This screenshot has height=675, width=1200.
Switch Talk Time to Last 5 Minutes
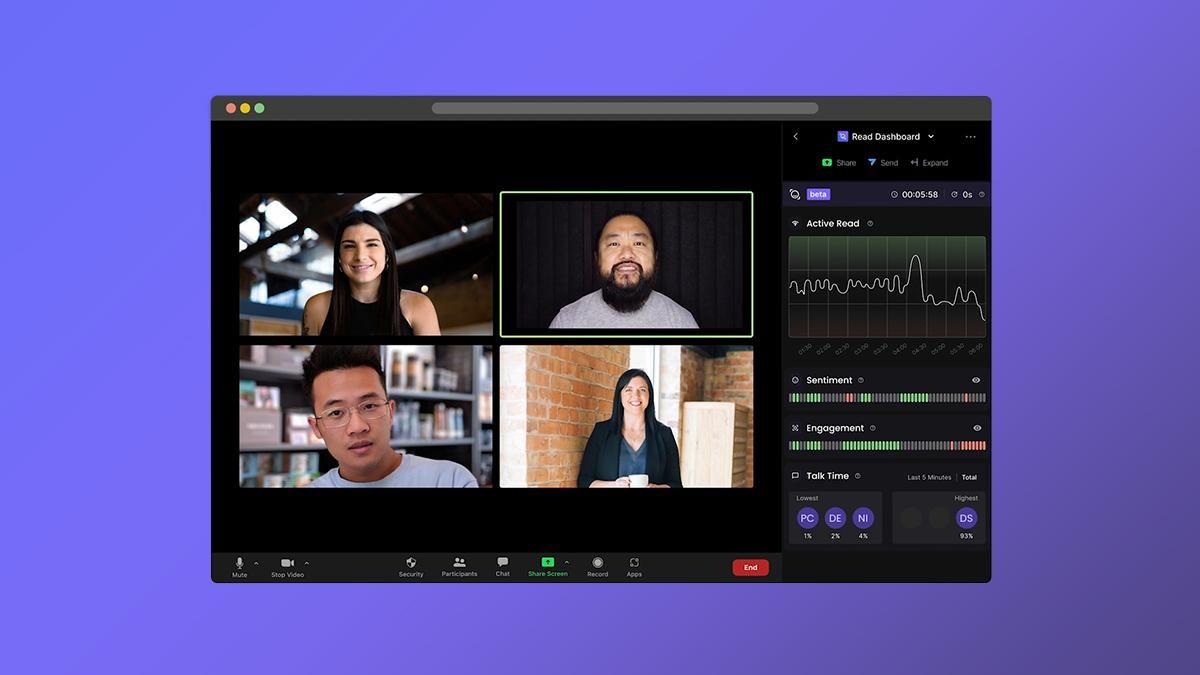click(929, 477)
